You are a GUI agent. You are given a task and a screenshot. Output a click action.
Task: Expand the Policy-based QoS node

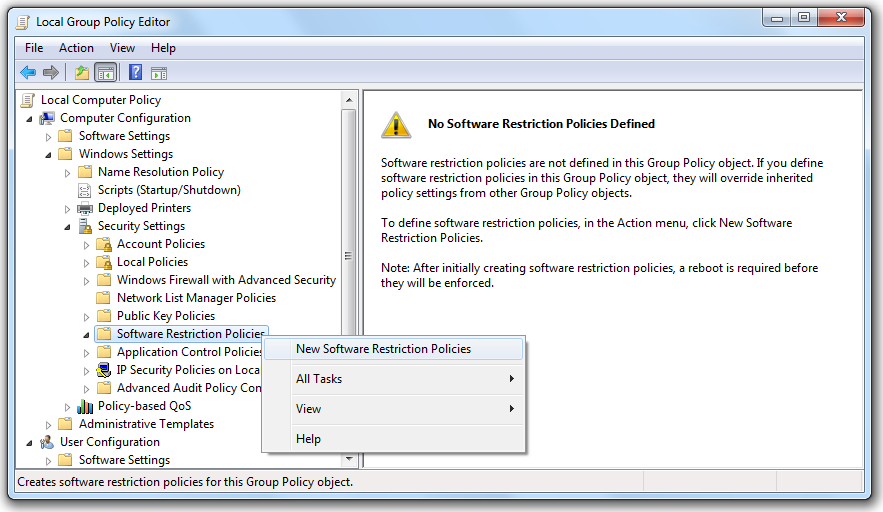point(68,407)
